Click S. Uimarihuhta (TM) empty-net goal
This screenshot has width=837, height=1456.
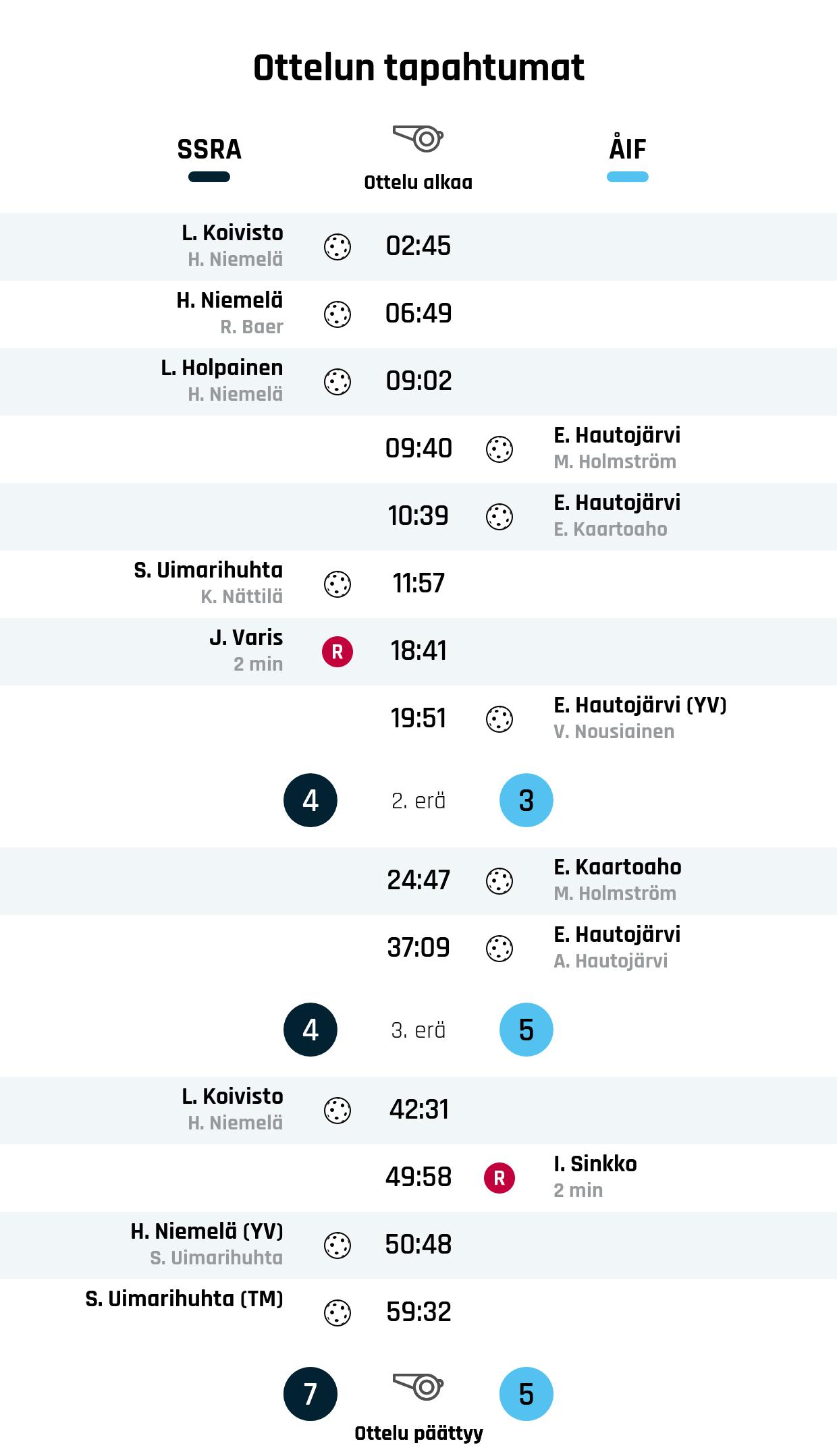pyautogui.click(x=184, y=1299)
